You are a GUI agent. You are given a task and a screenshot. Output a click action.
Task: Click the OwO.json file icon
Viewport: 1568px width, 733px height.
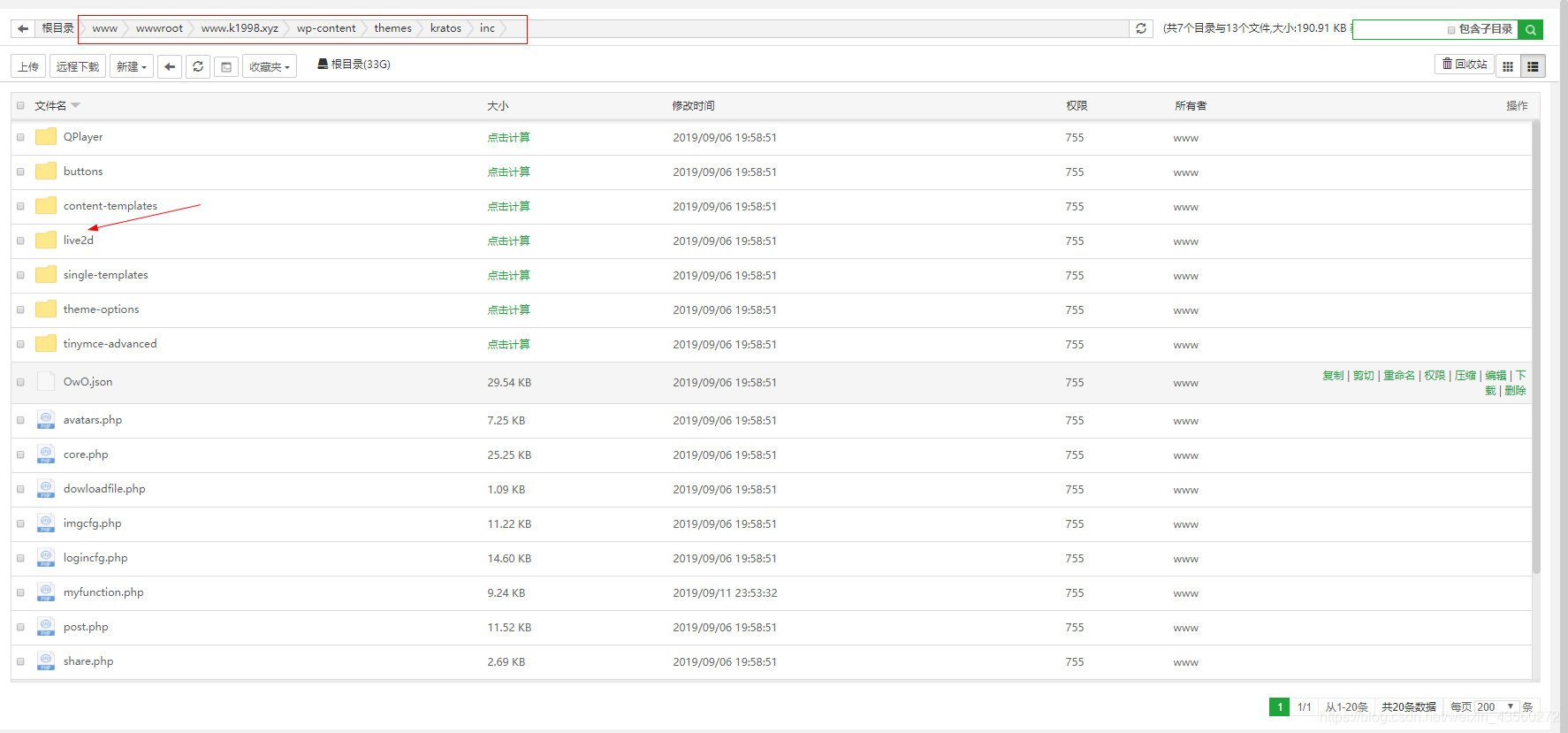[46, 382]
